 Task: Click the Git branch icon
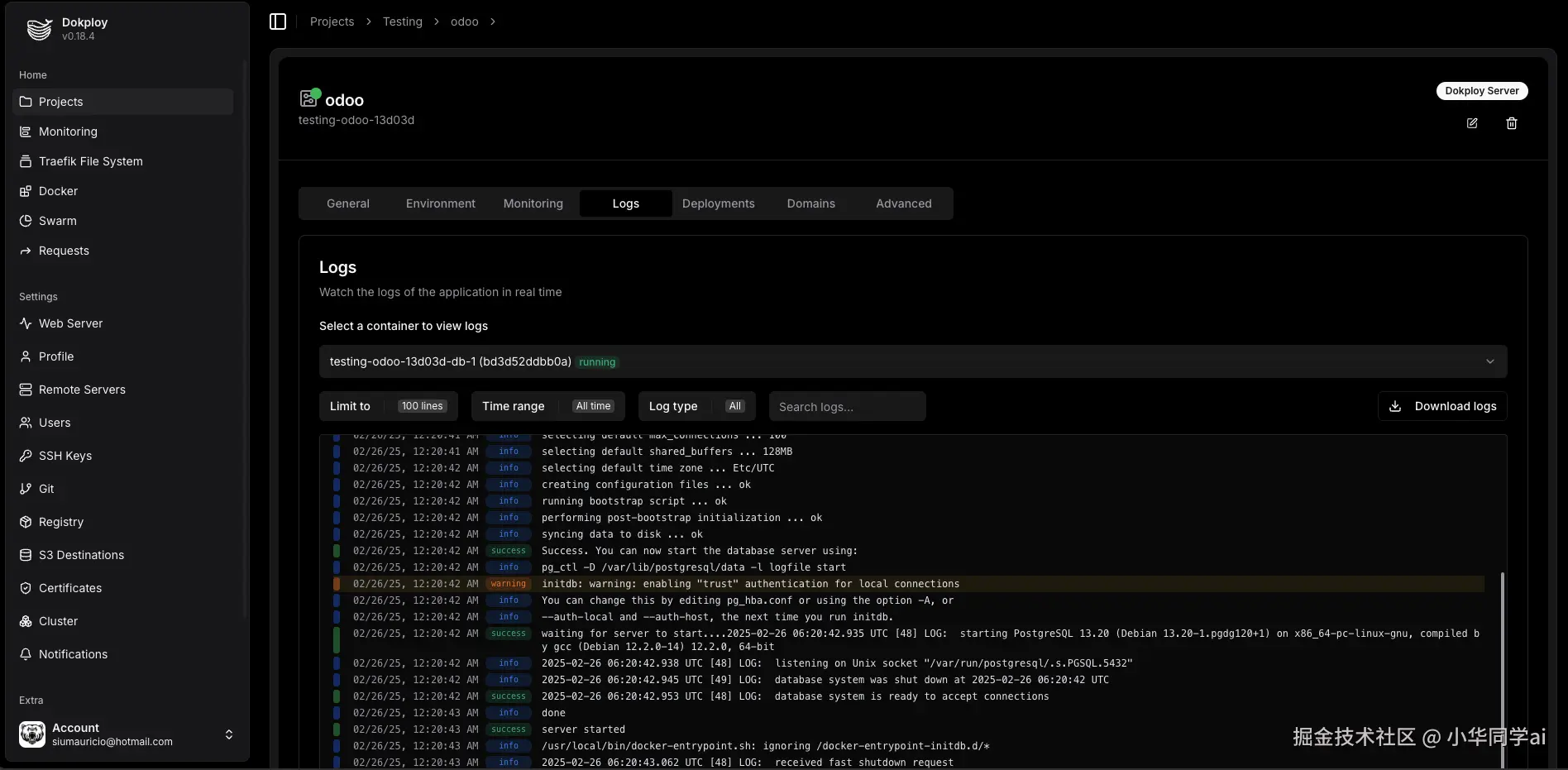[x=26, y=489]
